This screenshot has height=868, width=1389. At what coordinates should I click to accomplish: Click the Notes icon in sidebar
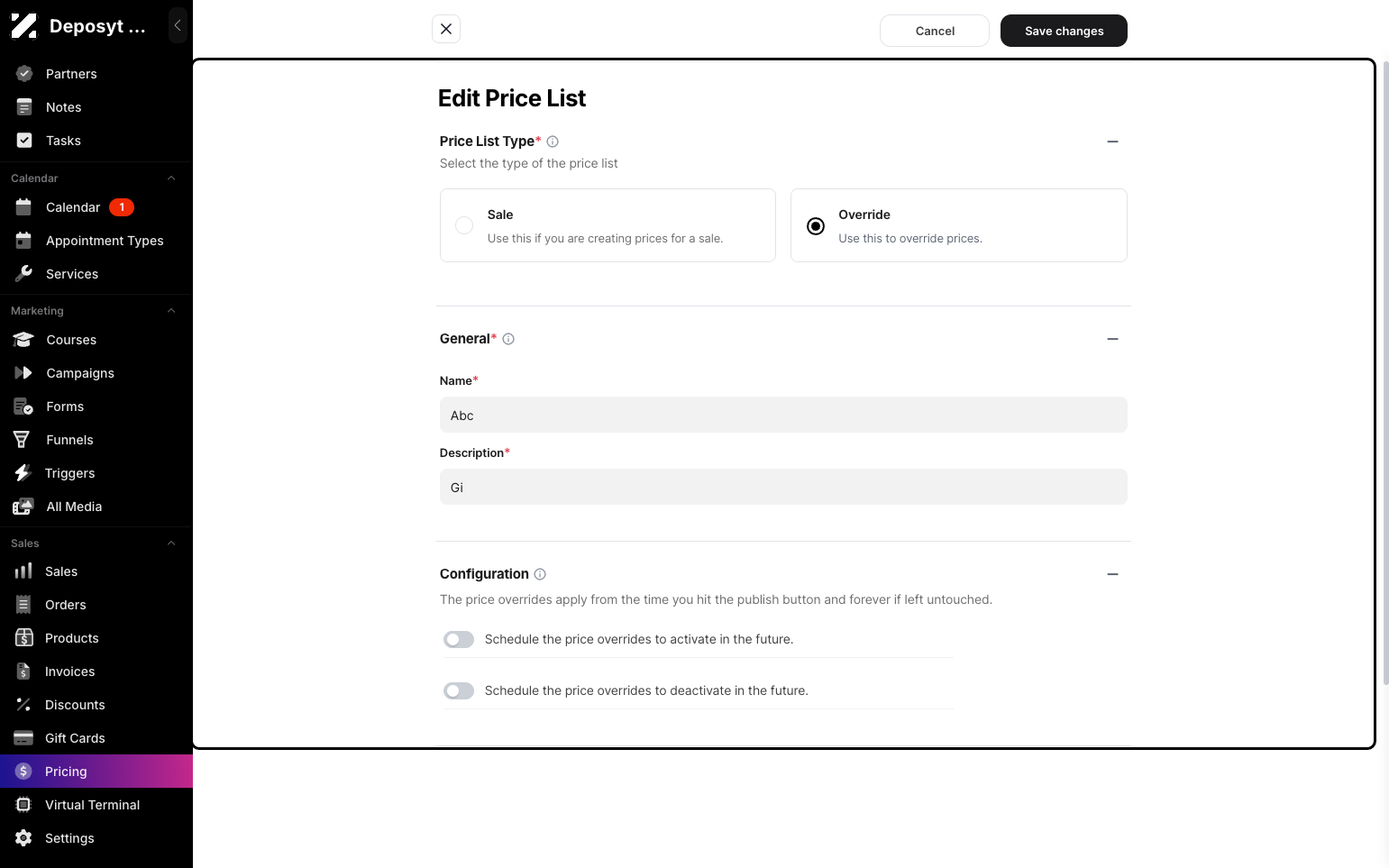coord(24,107)
